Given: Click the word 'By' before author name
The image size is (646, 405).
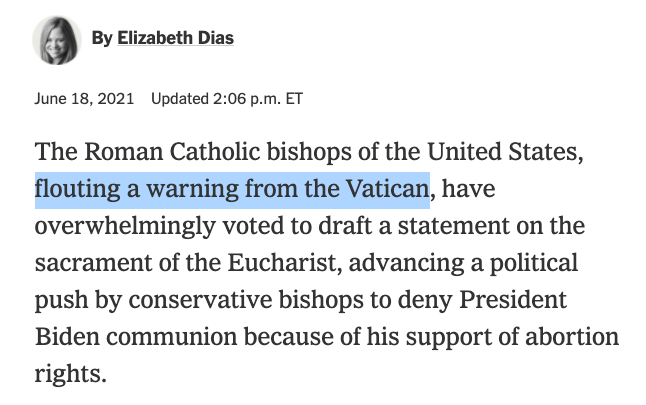Looking at the screenshot, I should click(x=102, y=38).
